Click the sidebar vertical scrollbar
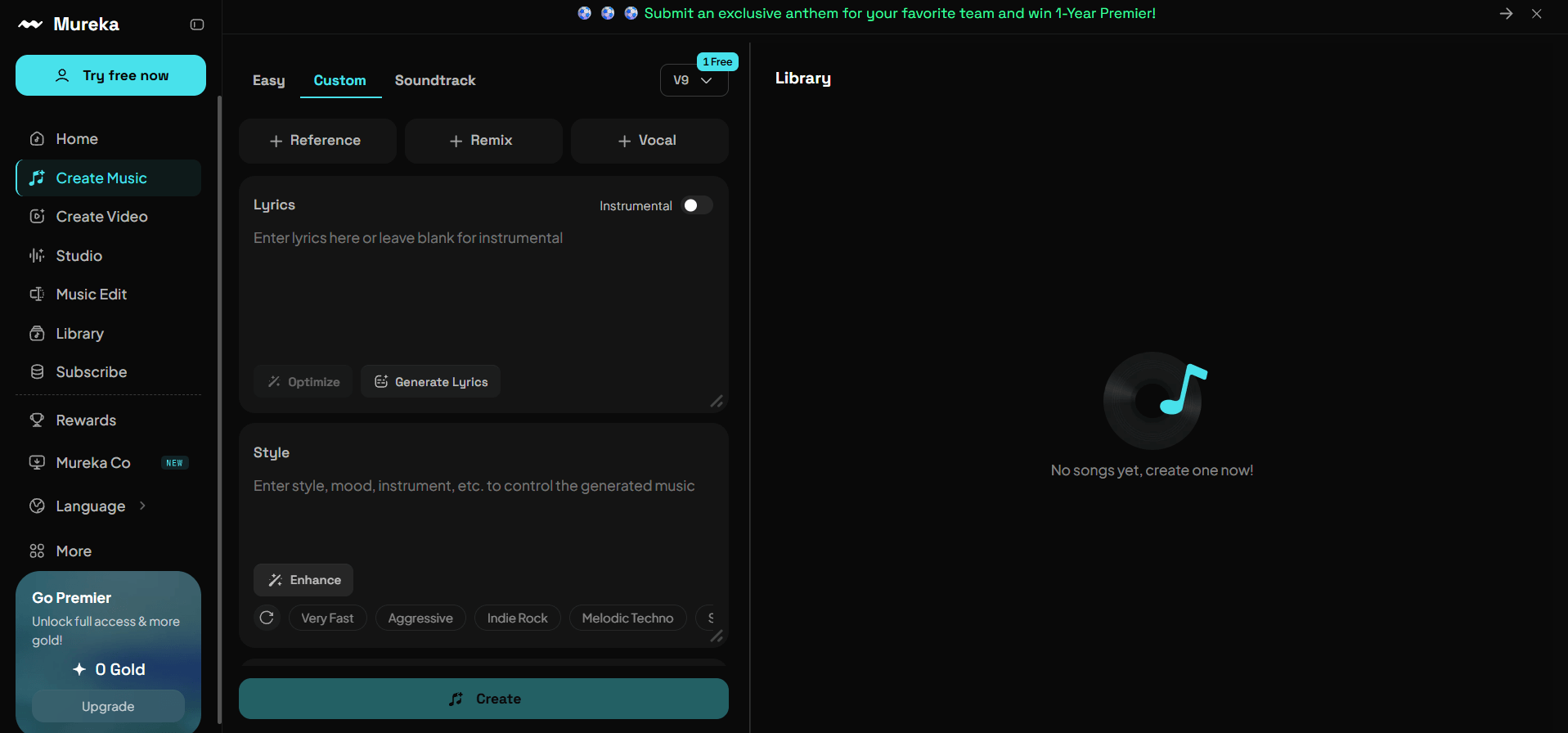This screenshot has height=733, width=1568. tap(219, 409)
